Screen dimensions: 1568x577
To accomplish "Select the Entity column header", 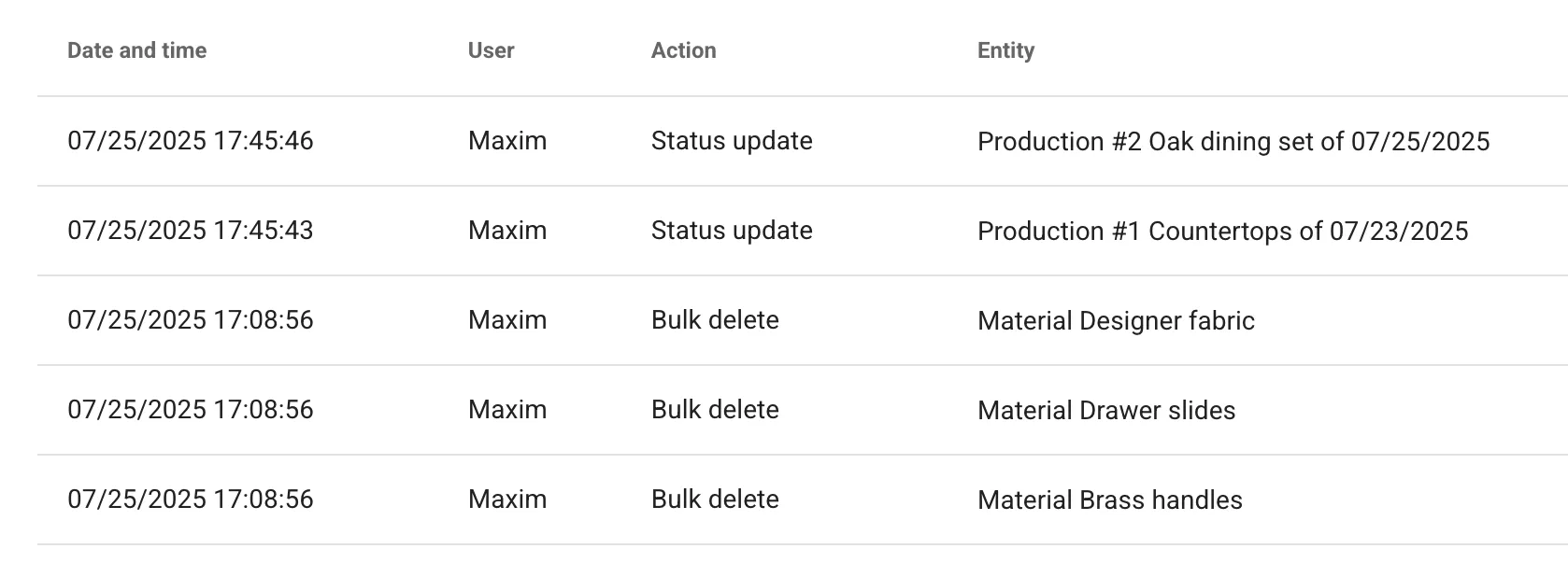I will pyautogui.click(x=1006, y=50).
